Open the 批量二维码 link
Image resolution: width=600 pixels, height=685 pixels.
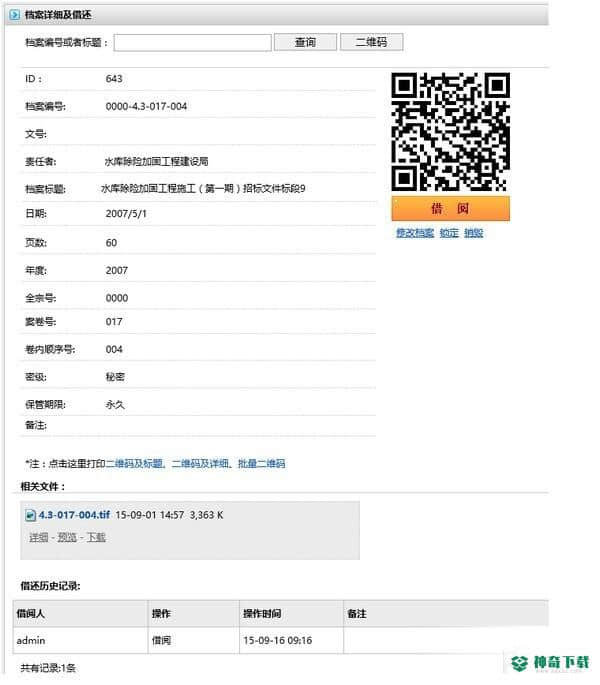(261, 464)
